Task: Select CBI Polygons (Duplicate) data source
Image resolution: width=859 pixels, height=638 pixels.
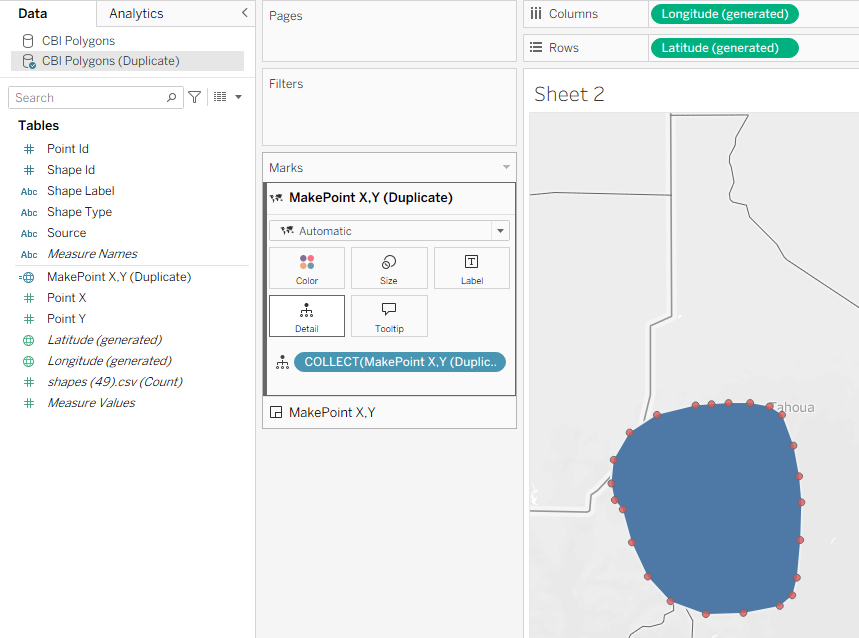Action: point(110,61)
